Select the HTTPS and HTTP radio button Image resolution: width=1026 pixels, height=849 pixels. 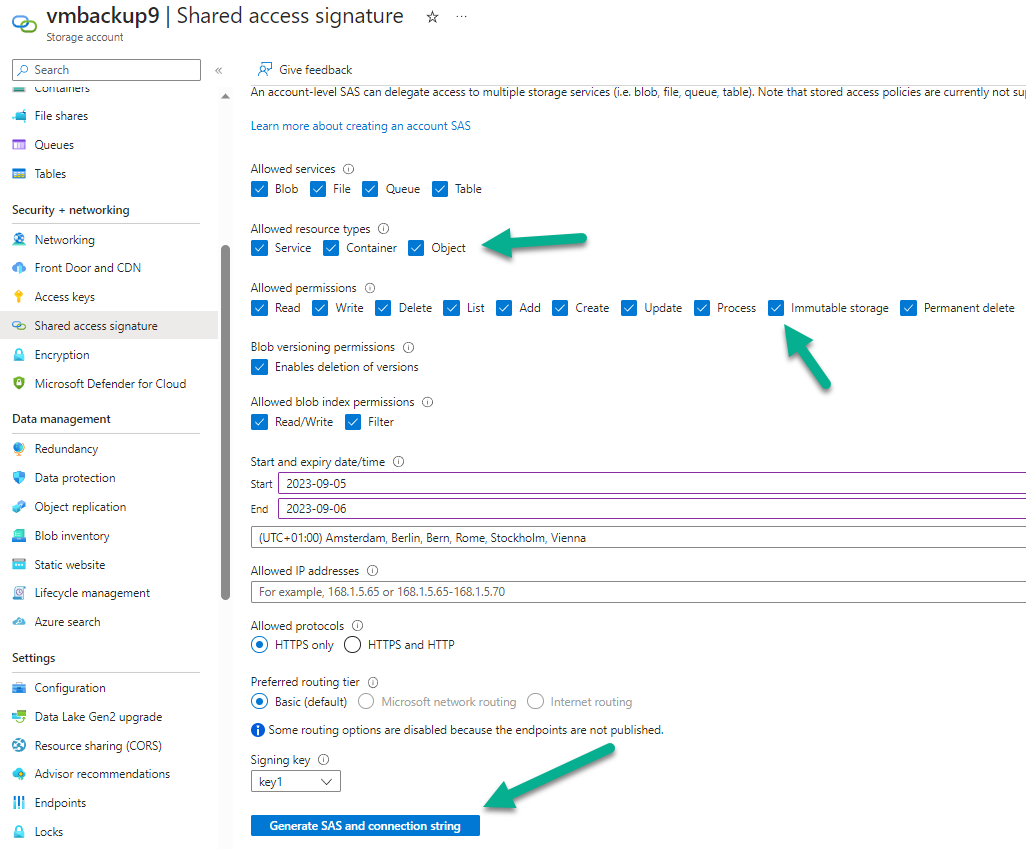coord(352,645)
